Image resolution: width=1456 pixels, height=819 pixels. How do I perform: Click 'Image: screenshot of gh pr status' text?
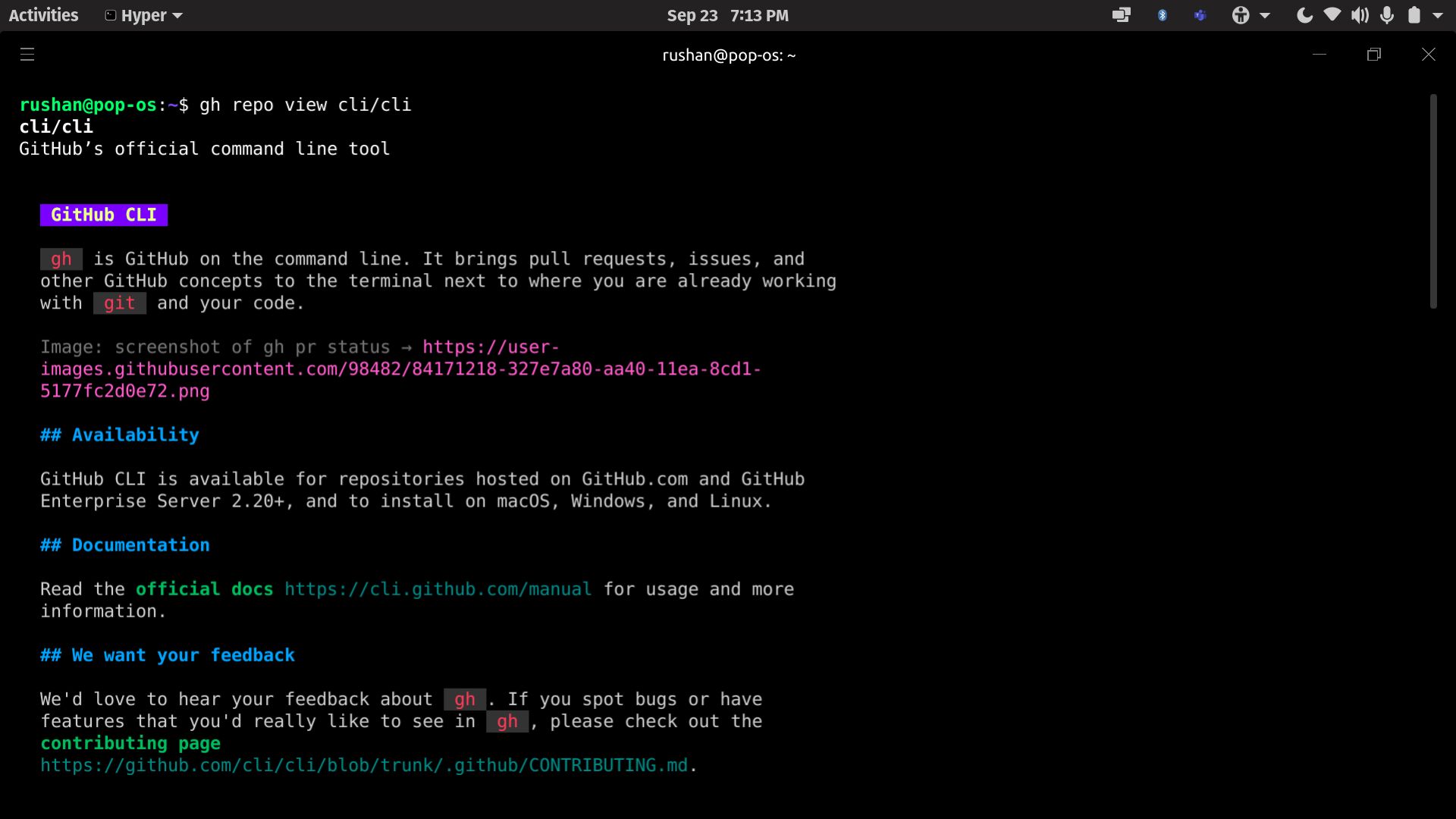[215, 347]
